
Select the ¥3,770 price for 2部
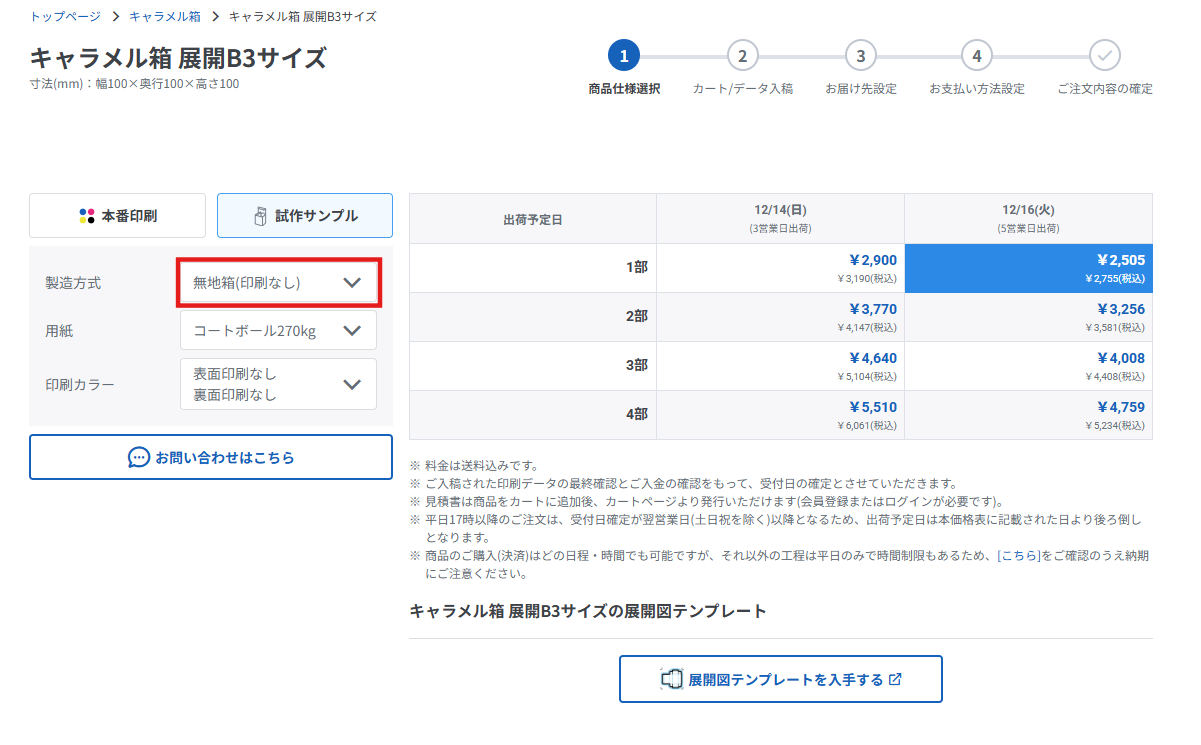click(x=780, y=317)
